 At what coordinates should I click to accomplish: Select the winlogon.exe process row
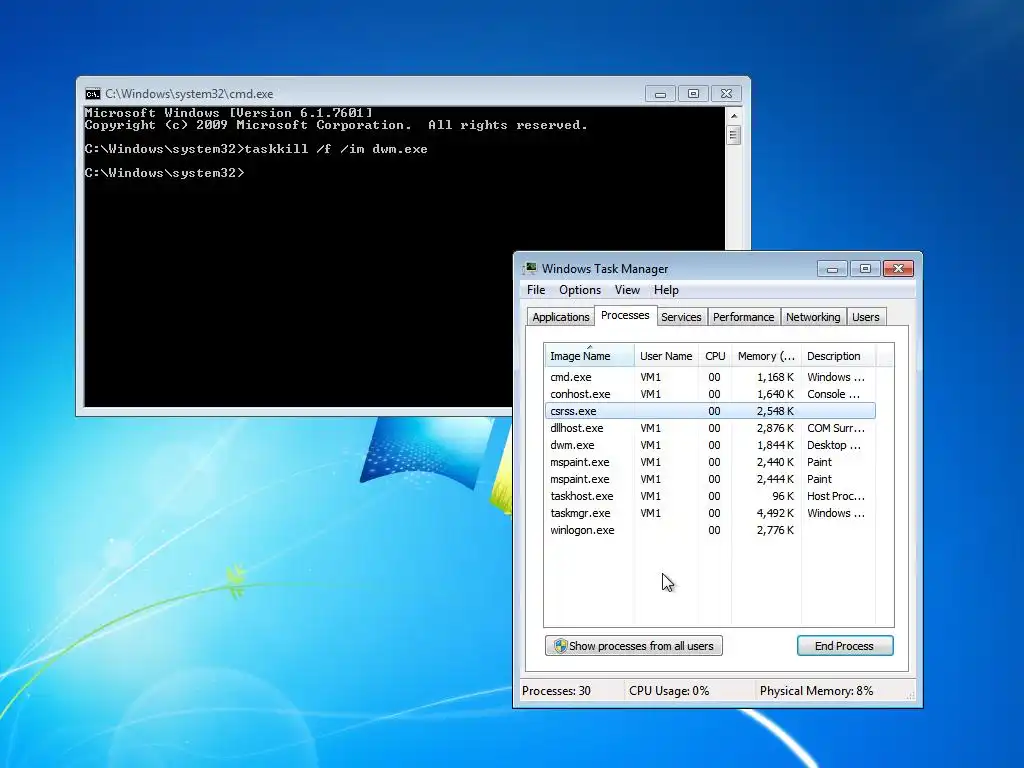(x=710, y=530)
